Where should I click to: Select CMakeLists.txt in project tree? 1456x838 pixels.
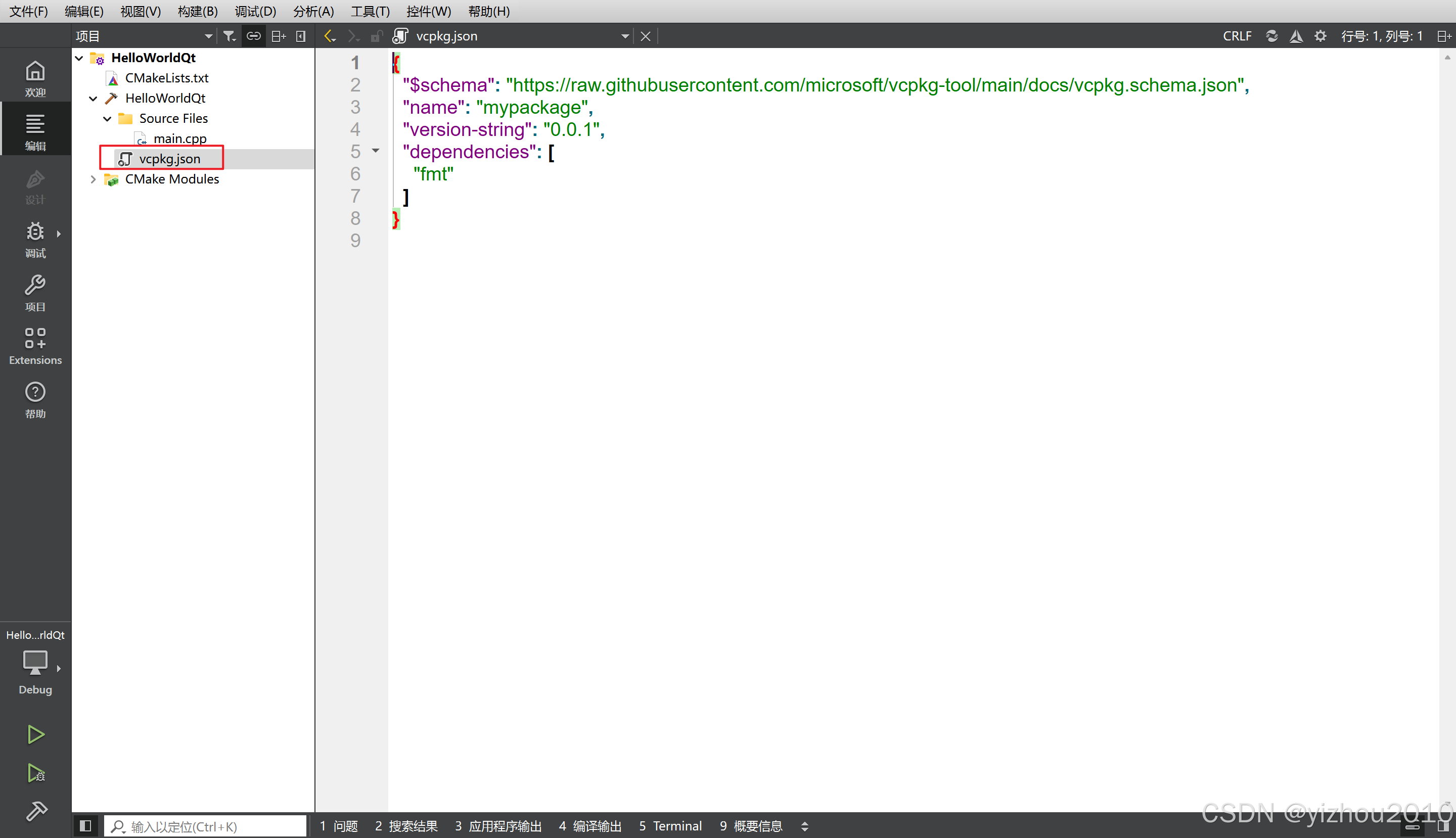click(166, 78)
